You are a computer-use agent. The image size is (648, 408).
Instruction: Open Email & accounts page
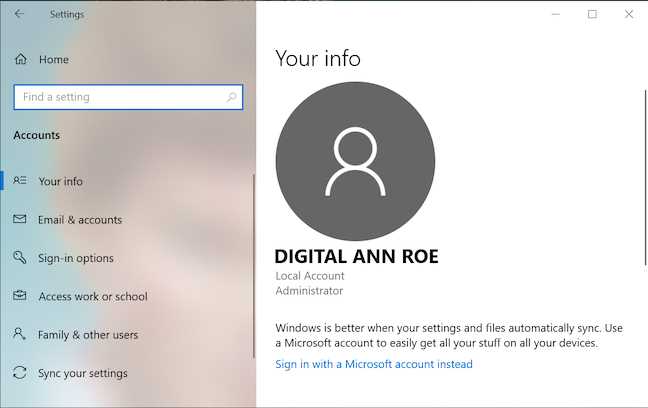[80, 220]
